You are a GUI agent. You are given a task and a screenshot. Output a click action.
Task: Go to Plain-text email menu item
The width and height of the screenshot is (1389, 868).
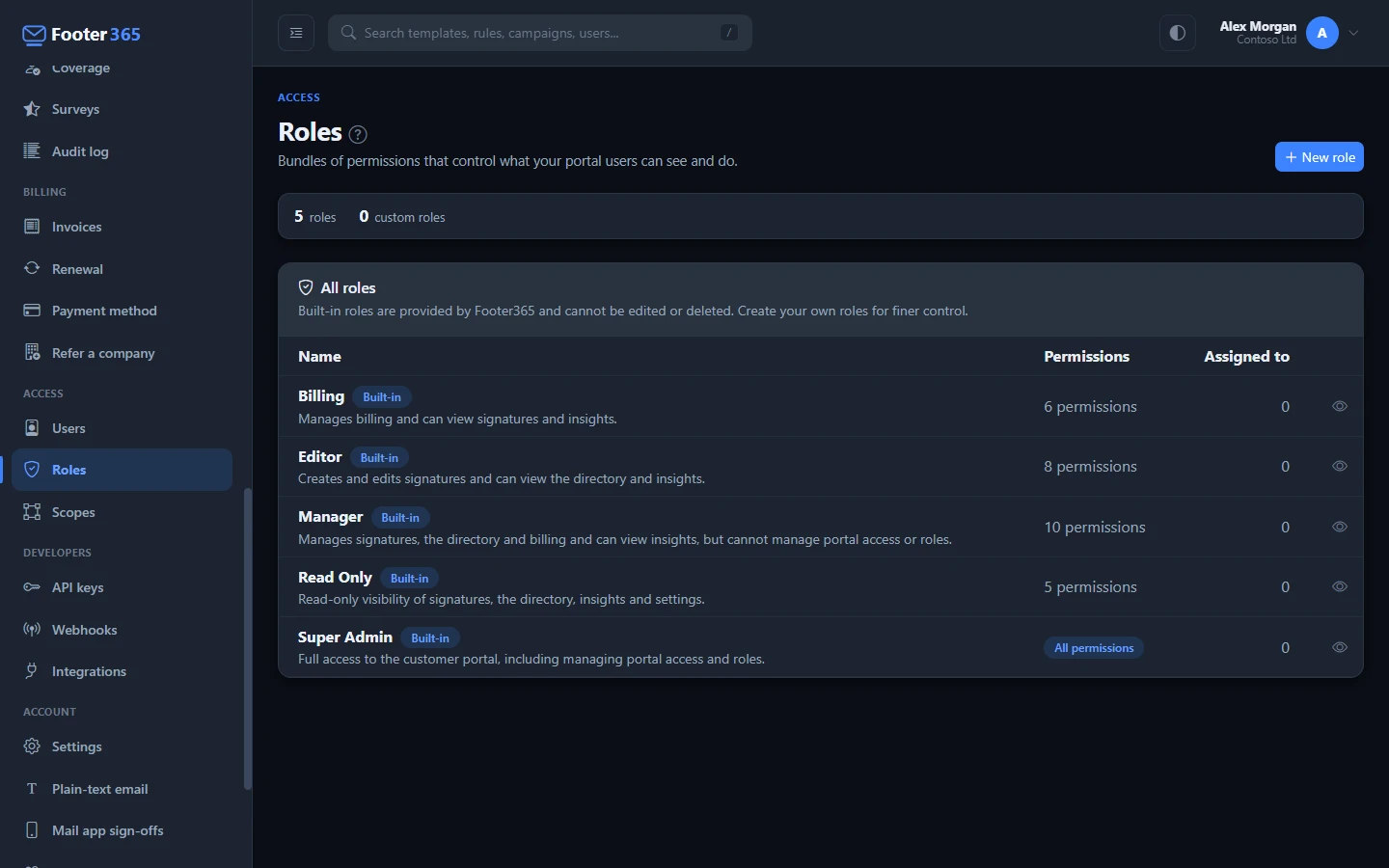tap(122, 789)
